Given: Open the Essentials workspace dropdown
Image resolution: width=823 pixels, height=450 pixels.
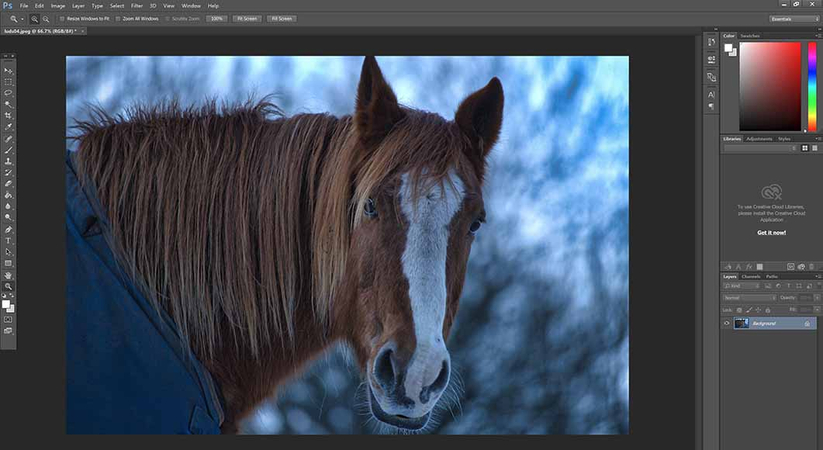Looking at the screenshot, I should pyautogui.click(x=794, y=19).
